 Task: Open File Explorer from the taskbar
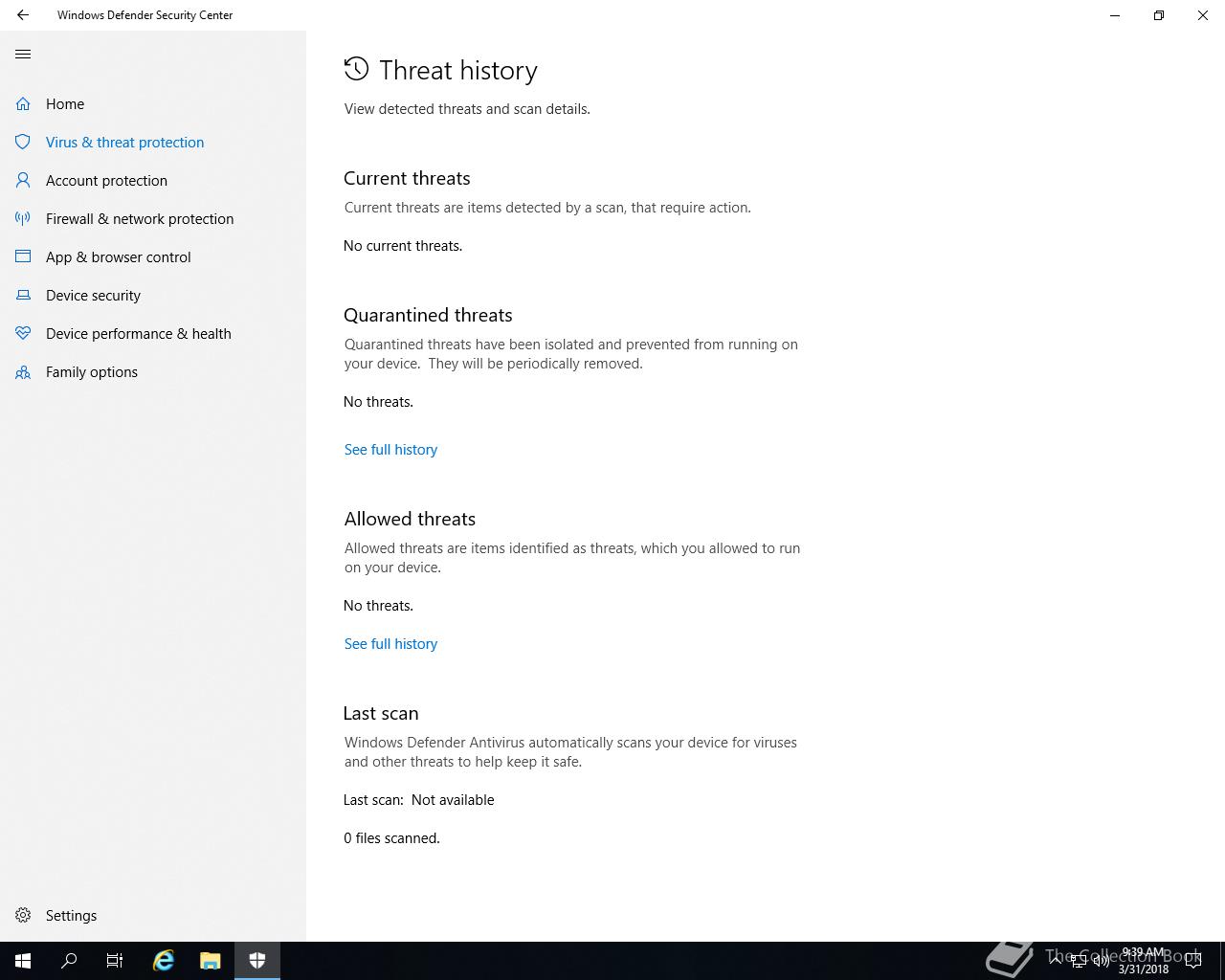[211, 961]
